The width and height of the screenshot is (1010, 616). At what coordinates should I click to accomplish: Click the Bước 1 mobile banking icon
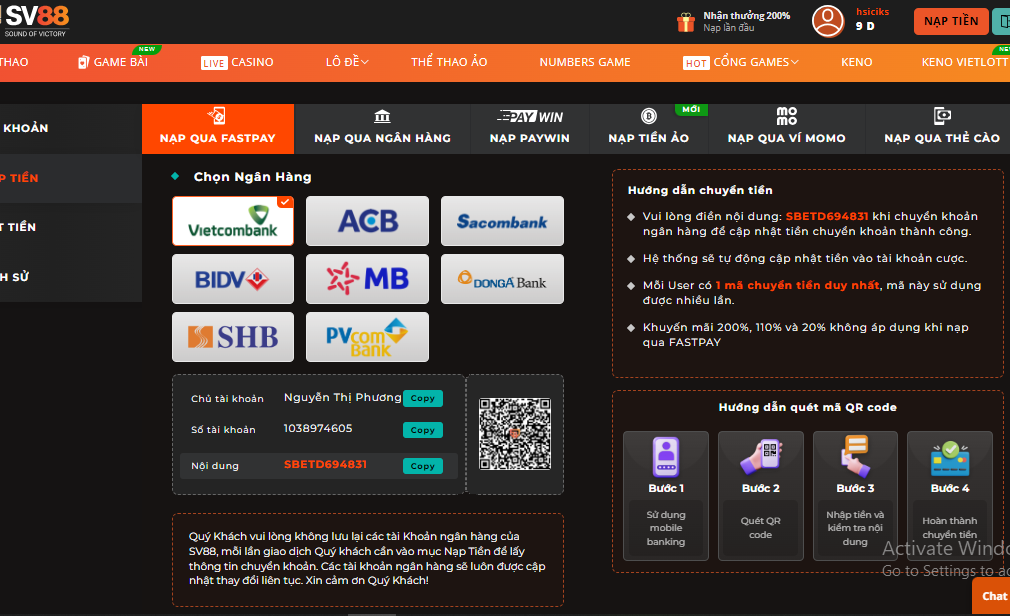tap(666, 456)
